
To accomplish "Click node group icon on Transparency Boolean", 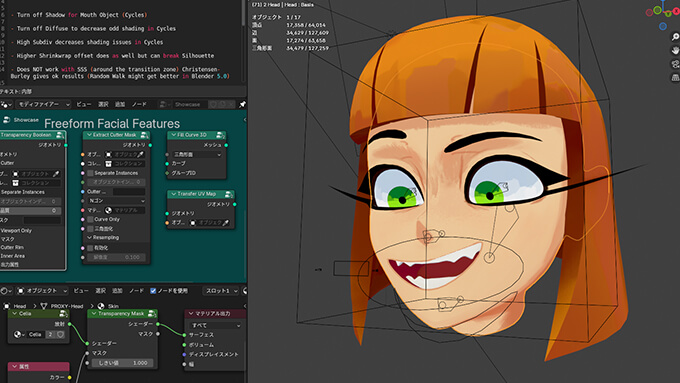I will [60, 135].
